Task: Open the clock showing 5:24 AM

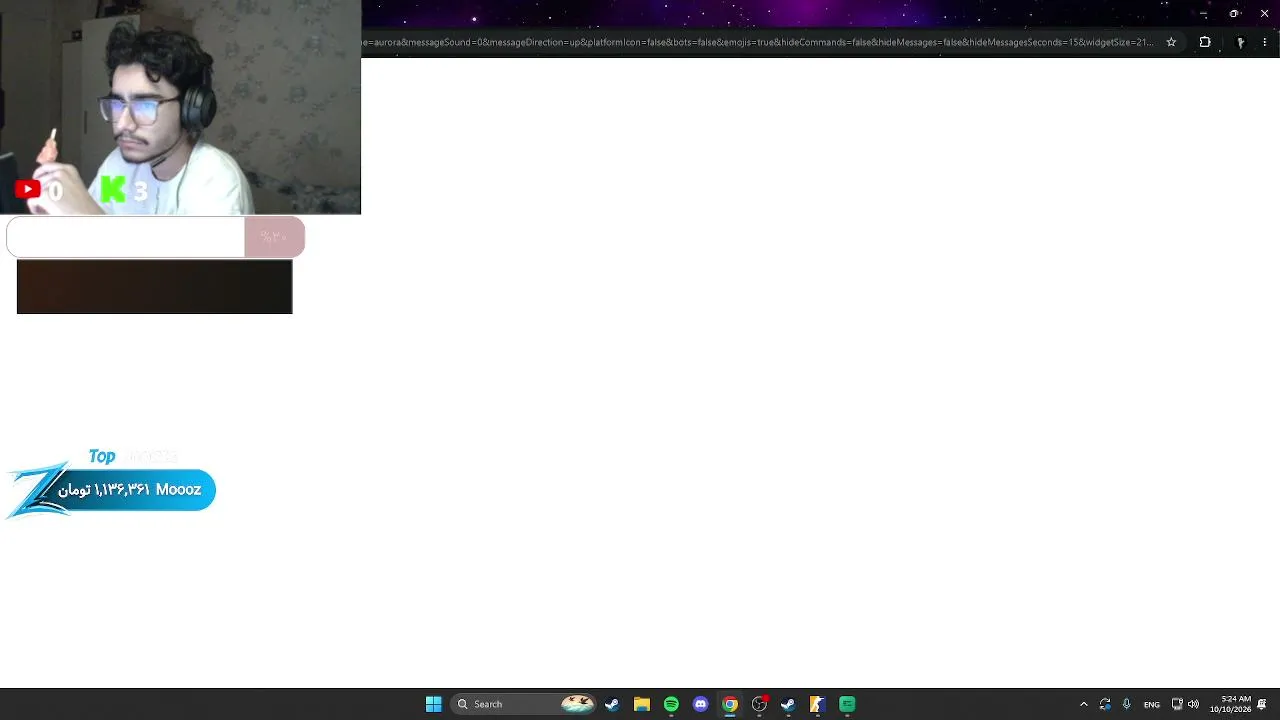Action: (1230, 704)
